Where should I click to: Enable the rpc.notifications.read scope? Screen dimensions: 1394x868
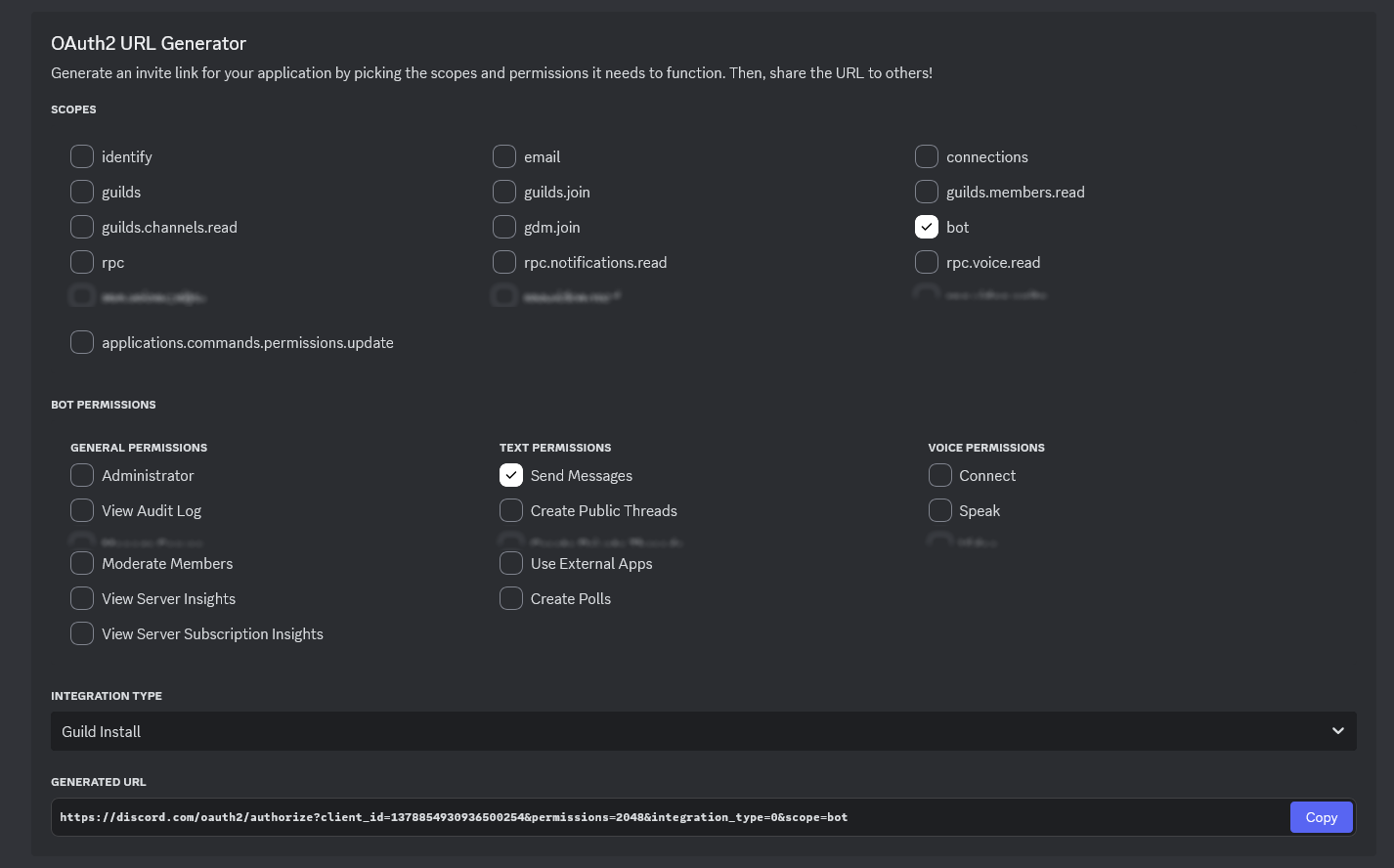[x=504, y=262]
